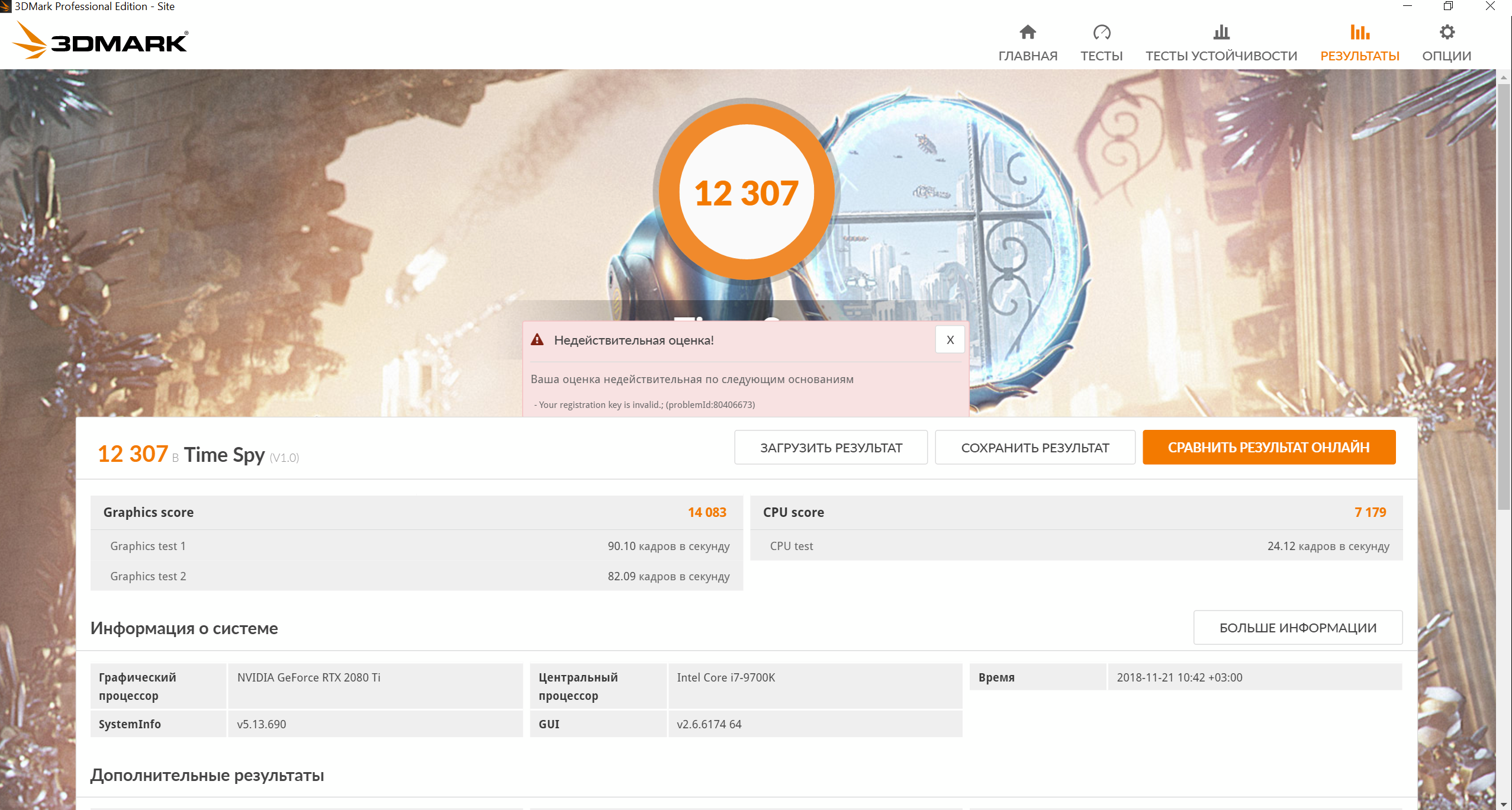Open the Tests gauge icon
1512x810 pixels.
[1101, 32]
